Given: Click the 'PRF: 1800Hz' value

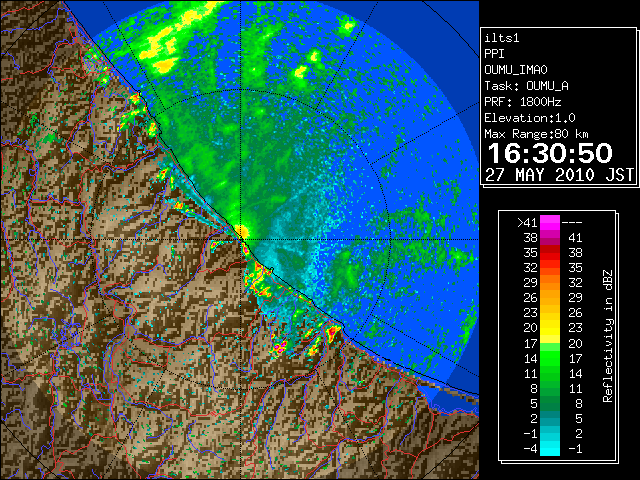Looking at the screenshot, I should [523, 102].
